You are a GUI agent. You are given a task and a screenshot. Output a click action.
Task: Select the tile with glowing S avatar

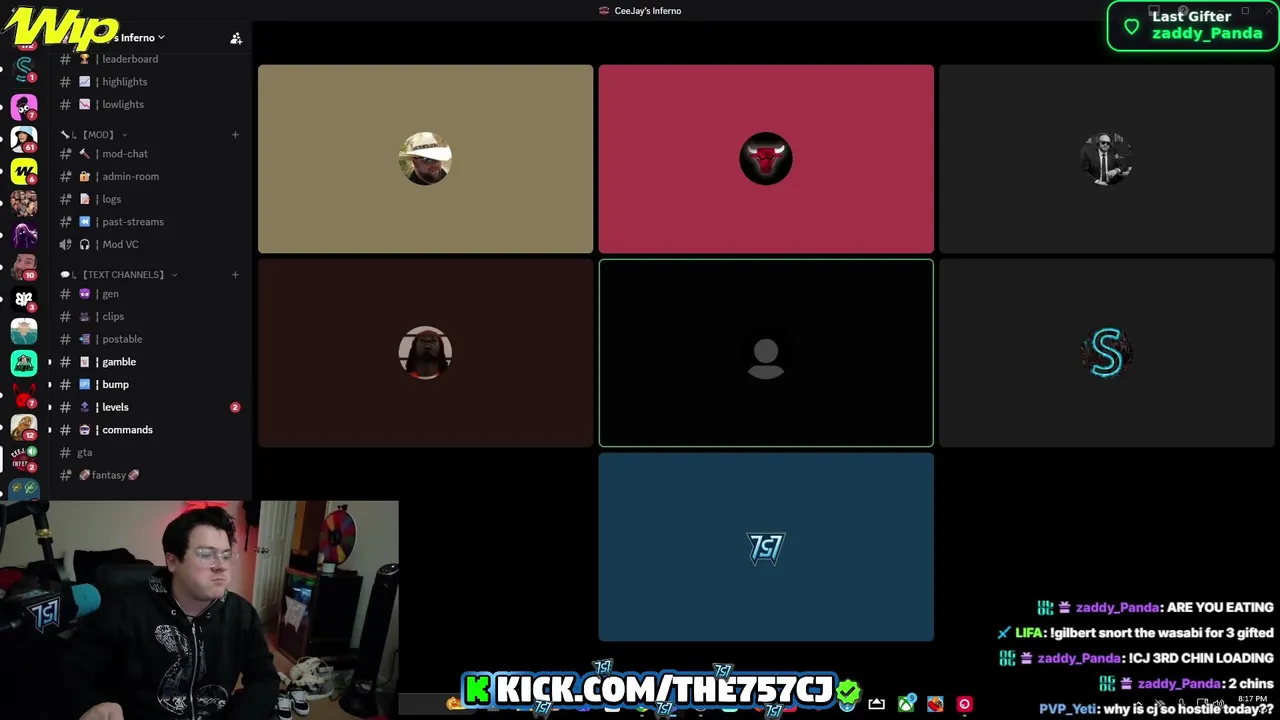pos(1106,353)
